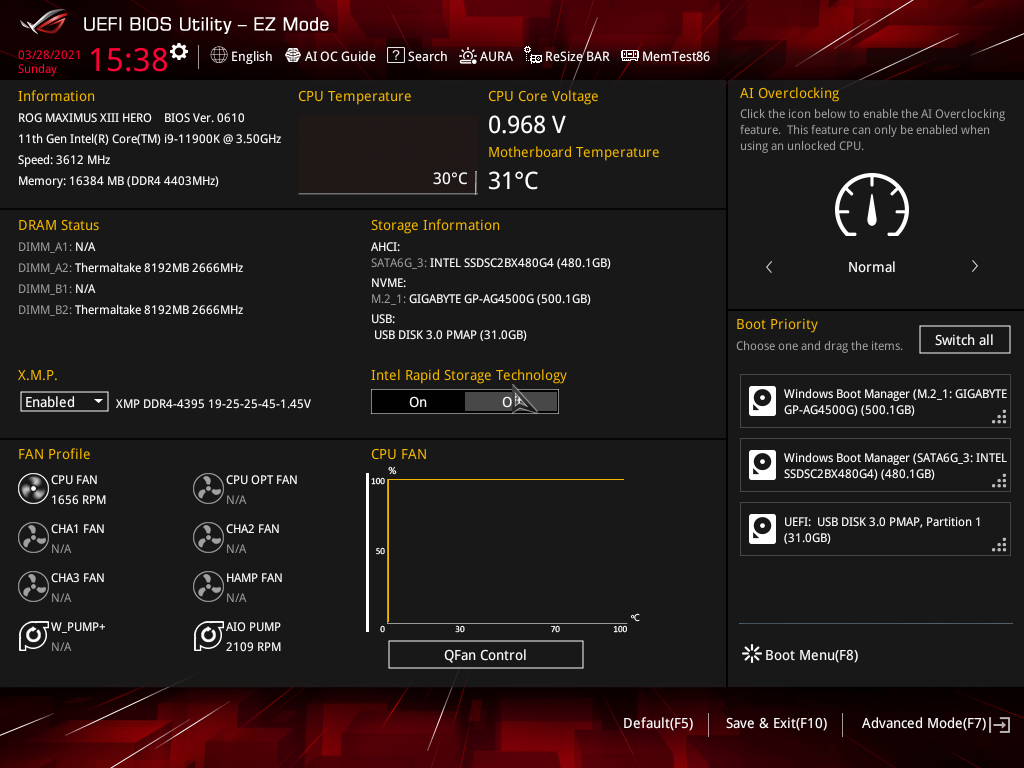Click the disk icon of the GIGABYTE boot entry

[762, 401]
